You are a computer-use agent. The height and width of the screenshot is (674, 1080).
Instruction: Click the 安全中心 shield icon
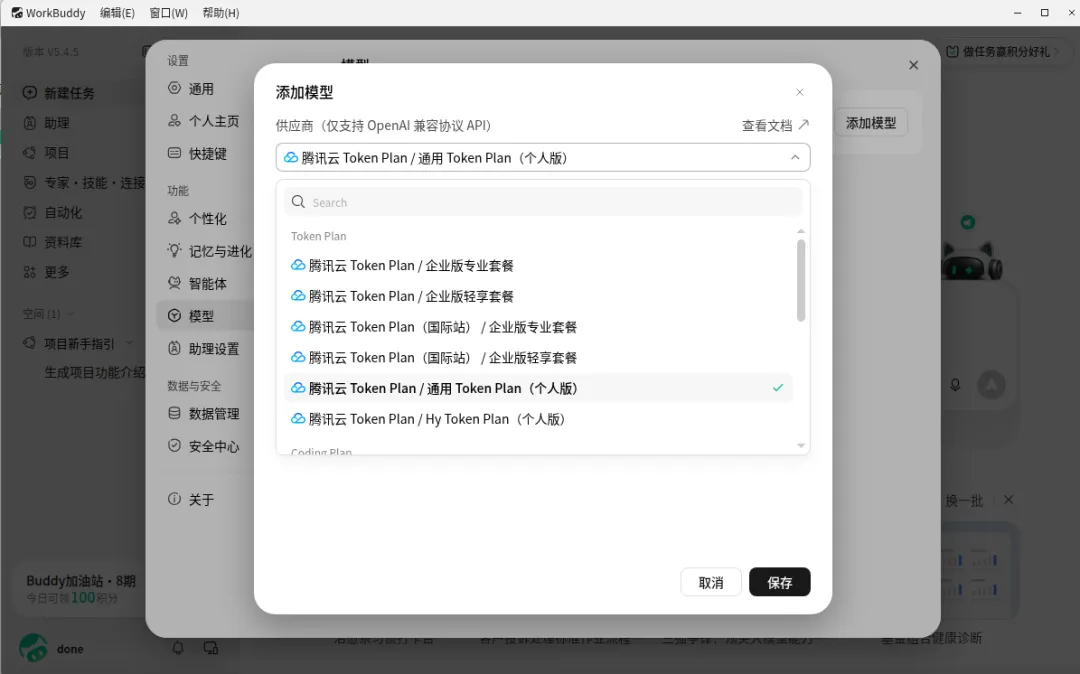coord(174,445)
